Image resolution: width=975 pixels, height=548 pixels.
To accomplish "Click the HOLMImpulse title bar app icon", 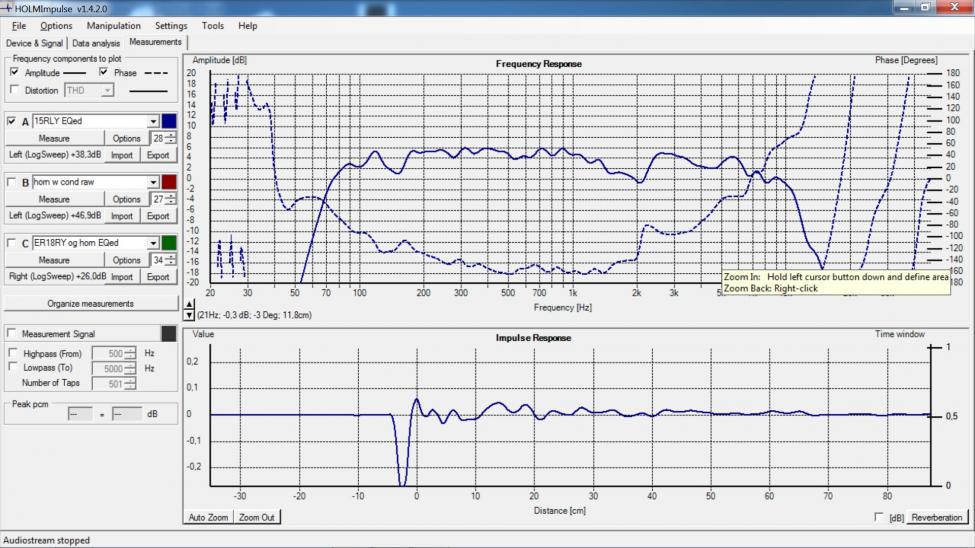I will (x=8, y=8).
